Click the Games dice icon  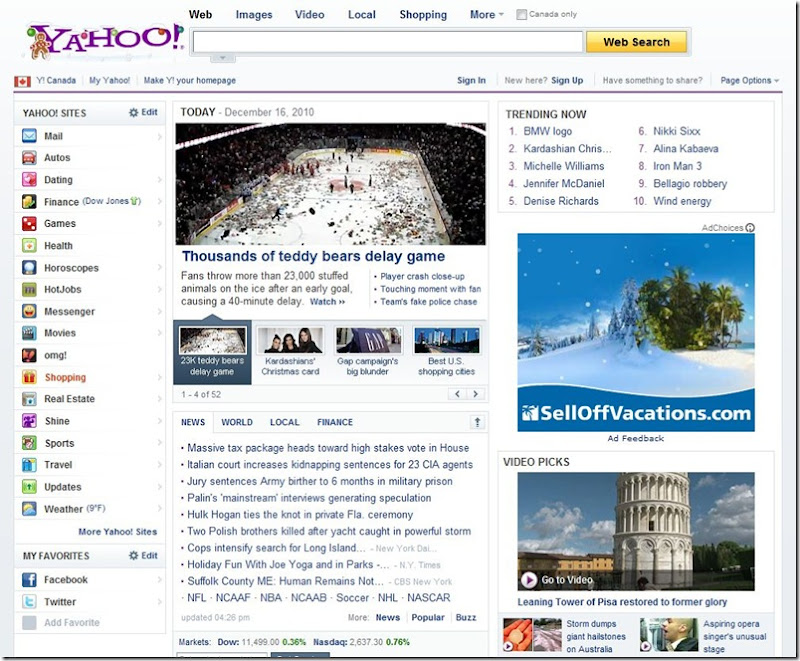click(x=29, y=223)
